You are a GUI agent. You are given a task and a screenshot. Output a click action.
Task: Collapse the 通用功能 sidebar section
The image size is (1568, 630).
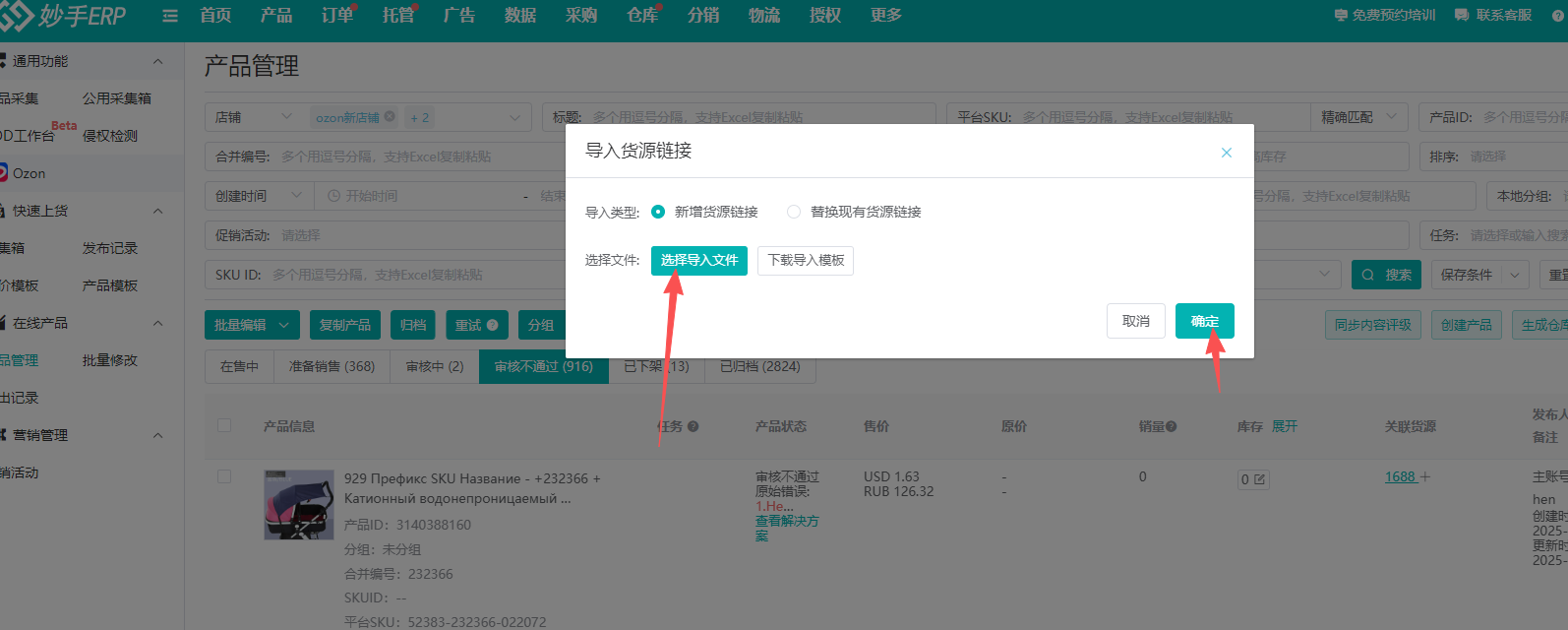pos(157,61)
